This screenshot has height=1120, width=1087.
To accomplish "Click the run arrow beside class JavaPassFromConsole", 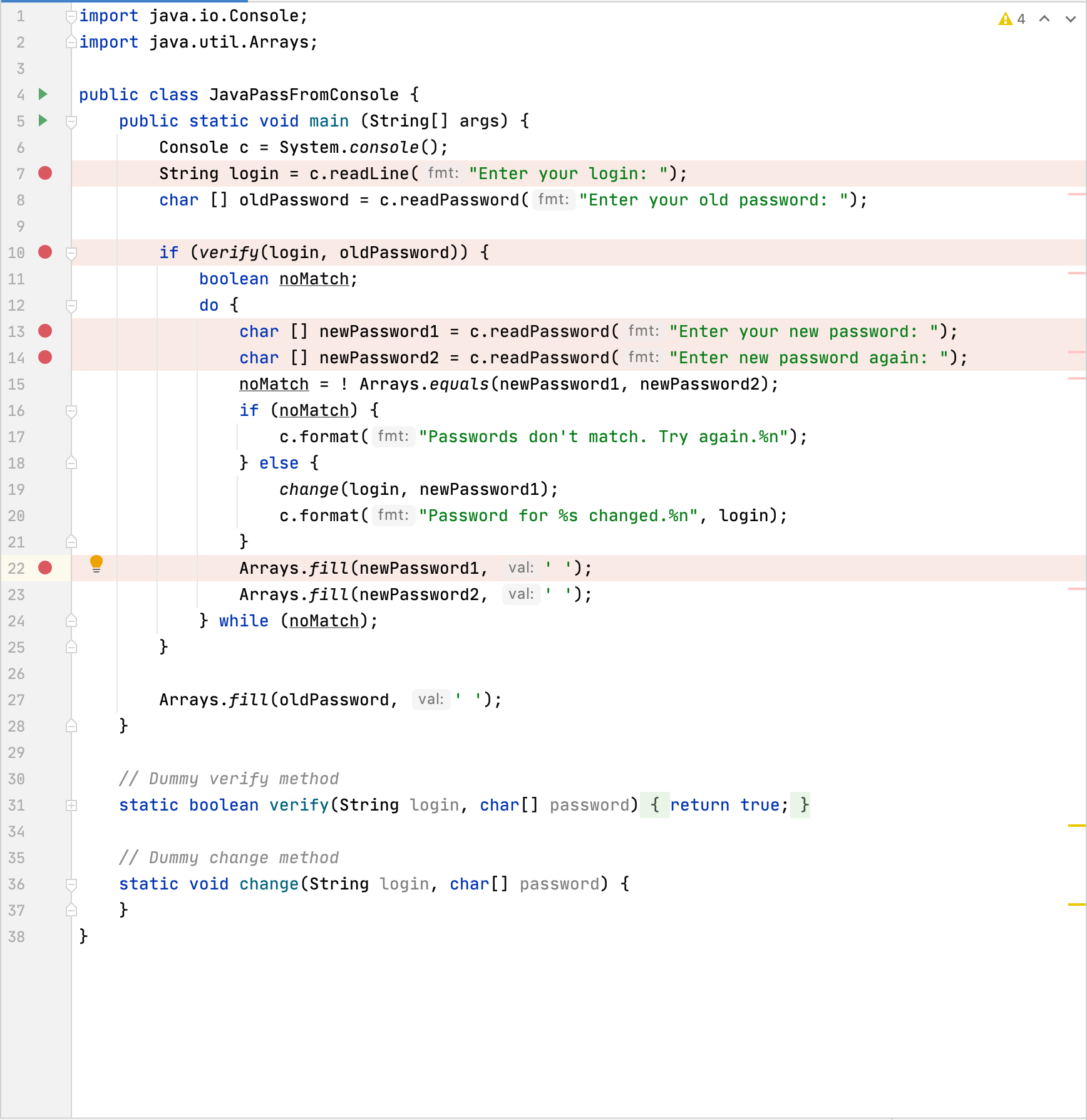I will [43, 95].
